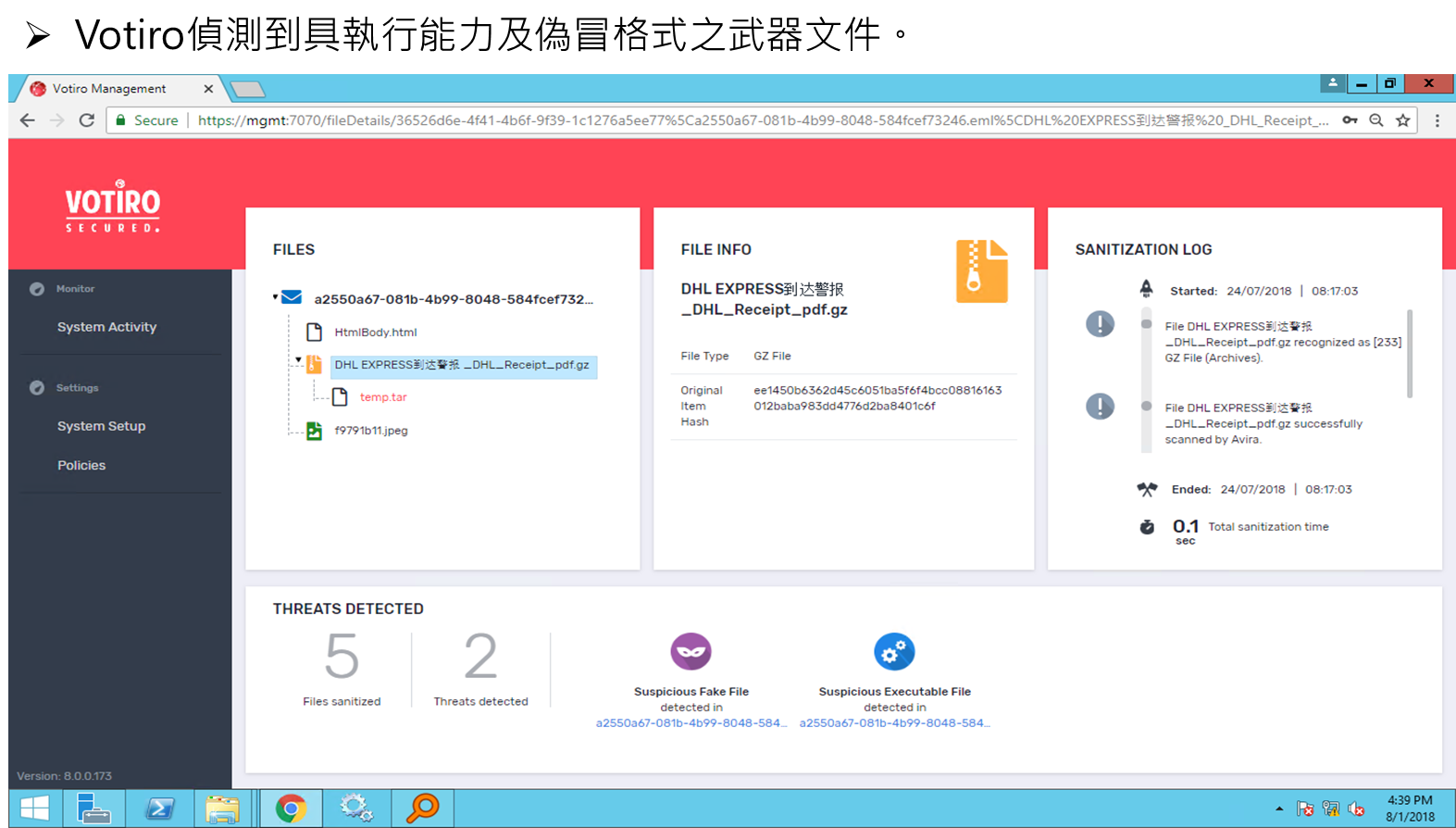Click the '2 Threats detected' counter

point(480,669)
